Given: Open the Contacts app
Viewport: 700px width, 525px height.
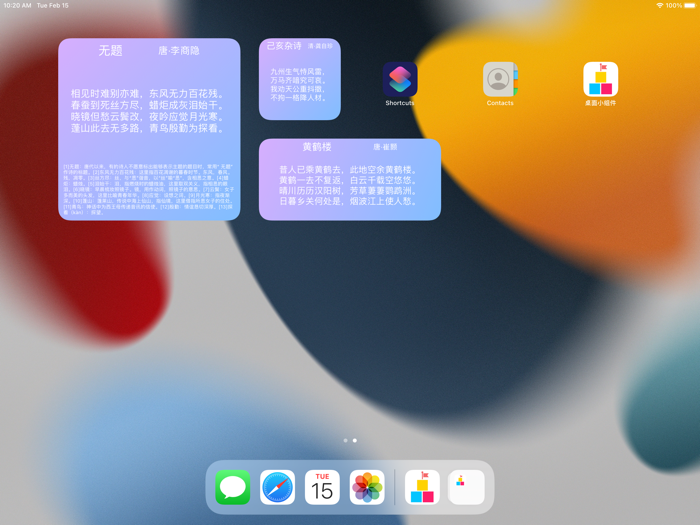Looking at the screenshot, I should [500, 79].
